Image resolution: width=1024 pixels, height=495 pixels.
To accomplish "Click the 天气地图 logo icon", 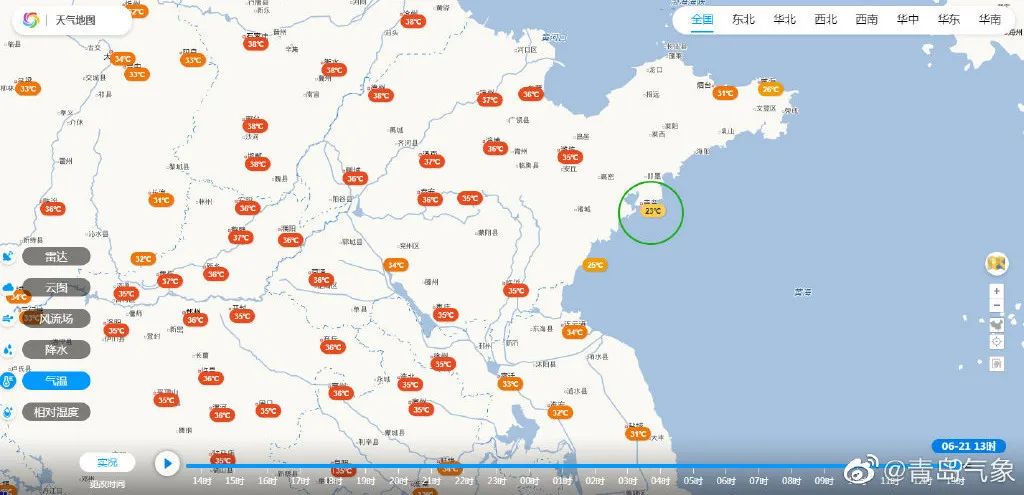I will (31, 20).
